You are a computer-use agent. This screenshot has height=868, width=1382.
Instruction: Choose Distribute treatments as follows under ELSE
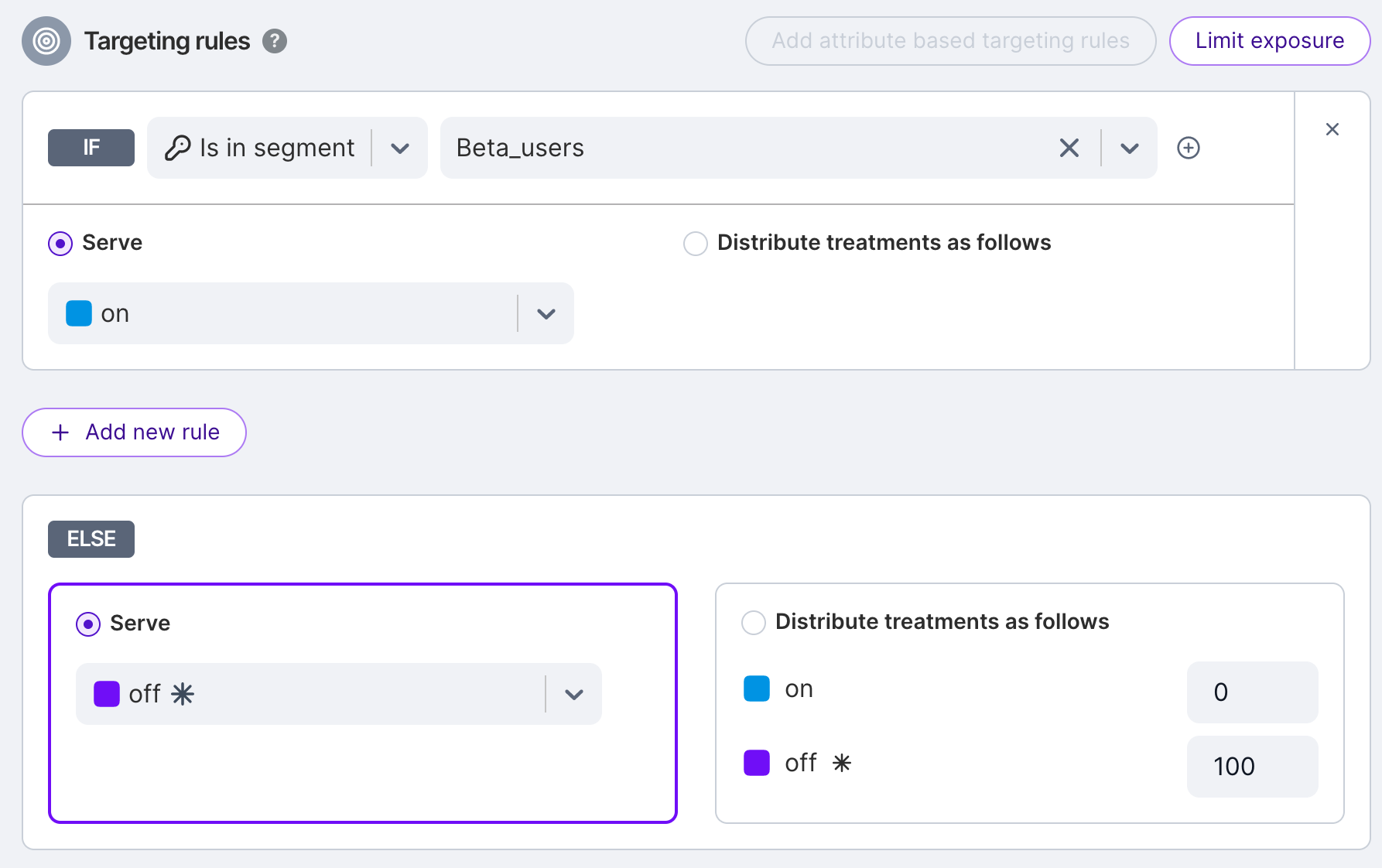[753, 623]
